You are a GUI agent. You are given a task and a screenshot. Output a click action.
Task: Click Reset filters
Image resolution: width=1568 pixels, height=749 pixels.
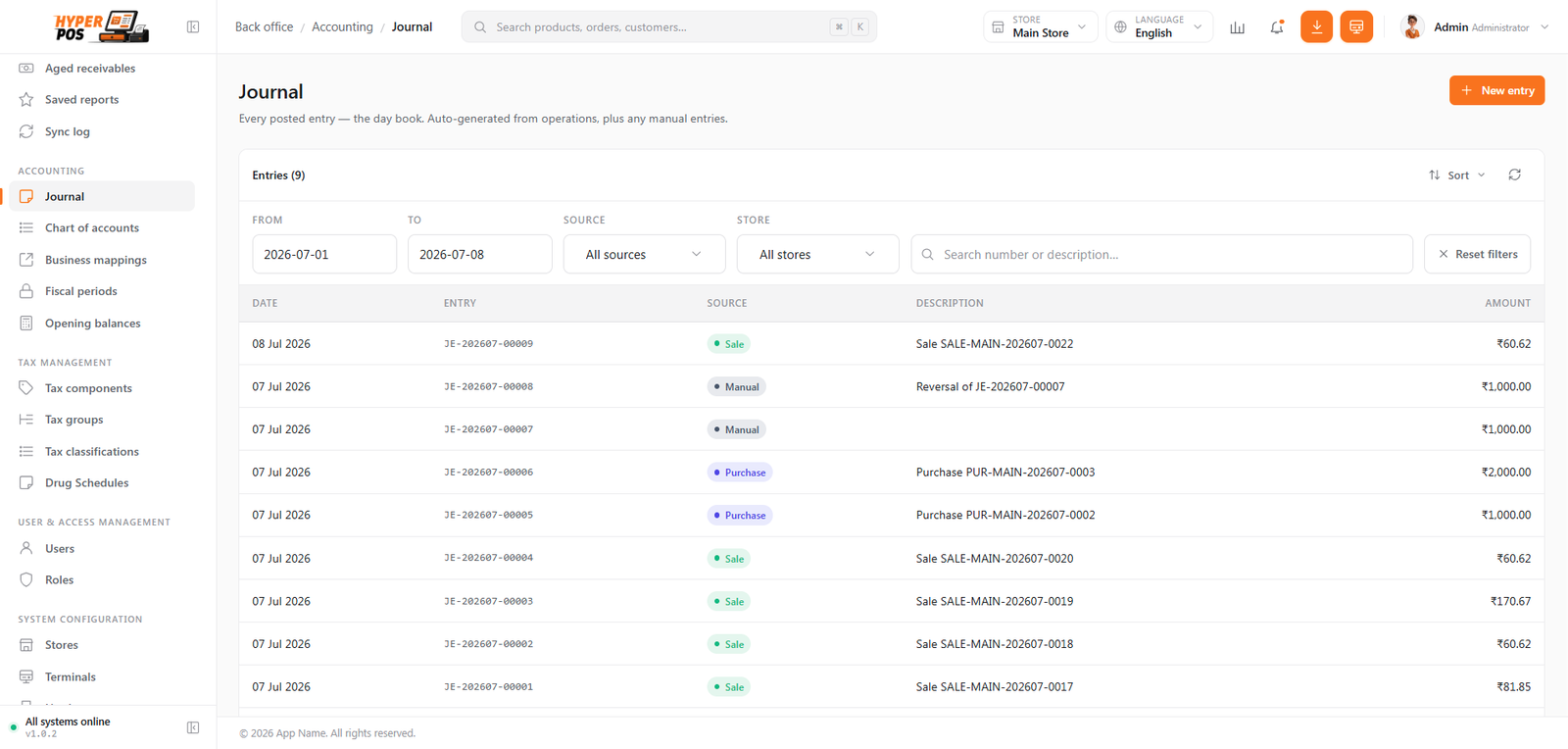(1477, 254)
